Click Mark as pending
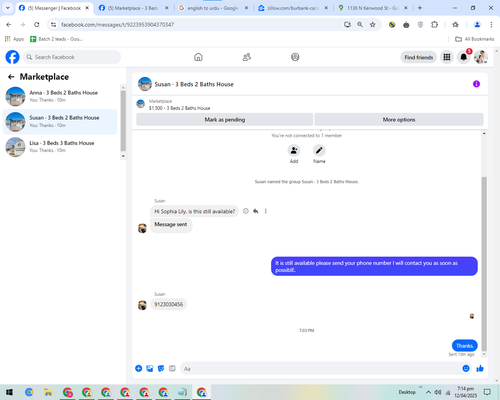 [225, 120]
